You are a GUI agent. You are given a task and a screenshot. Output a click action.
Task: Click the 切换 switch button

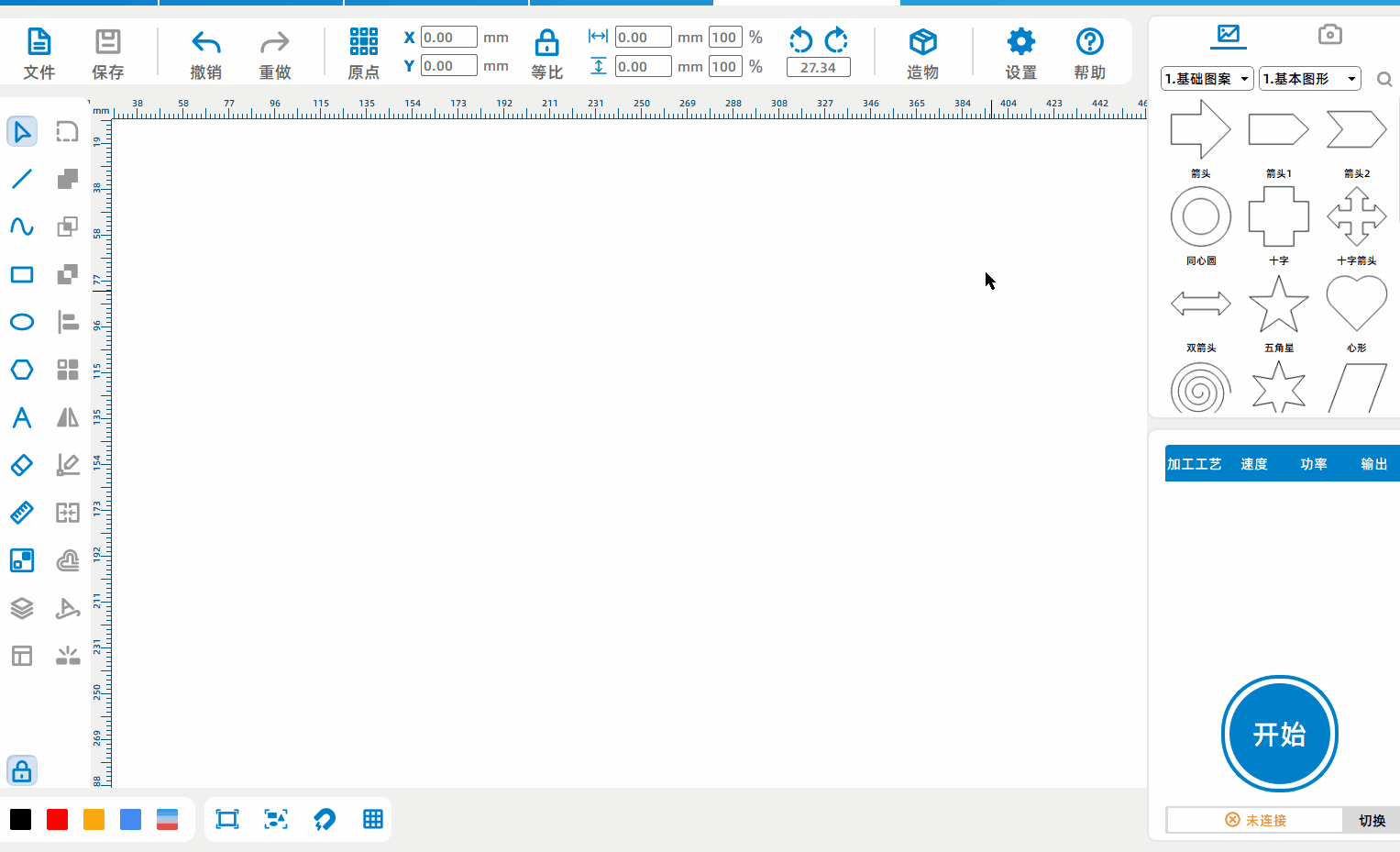1372,820
